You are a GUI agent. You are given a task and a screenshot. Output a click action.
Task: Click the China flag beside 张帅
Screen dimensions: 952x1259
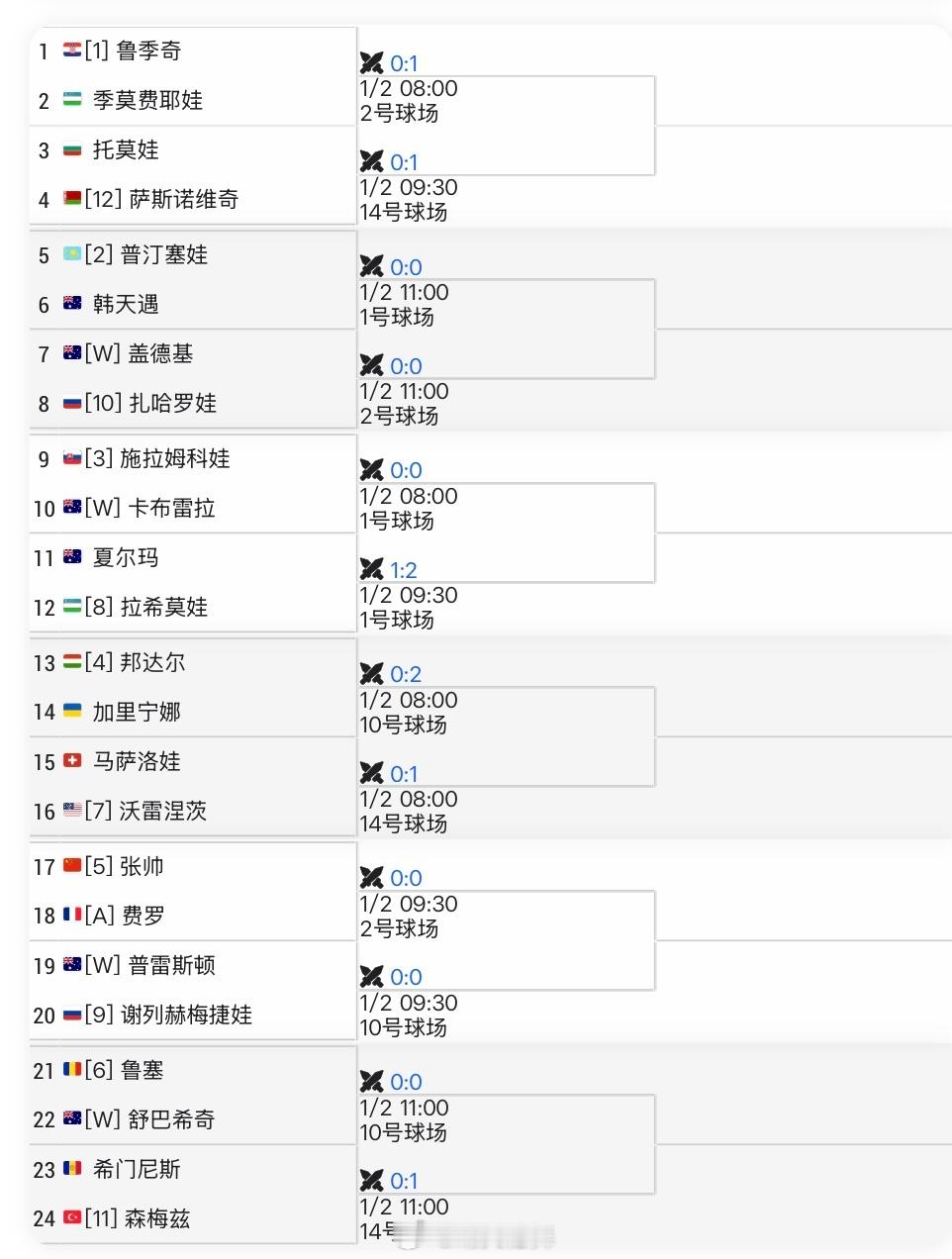[x=72, y=866]
